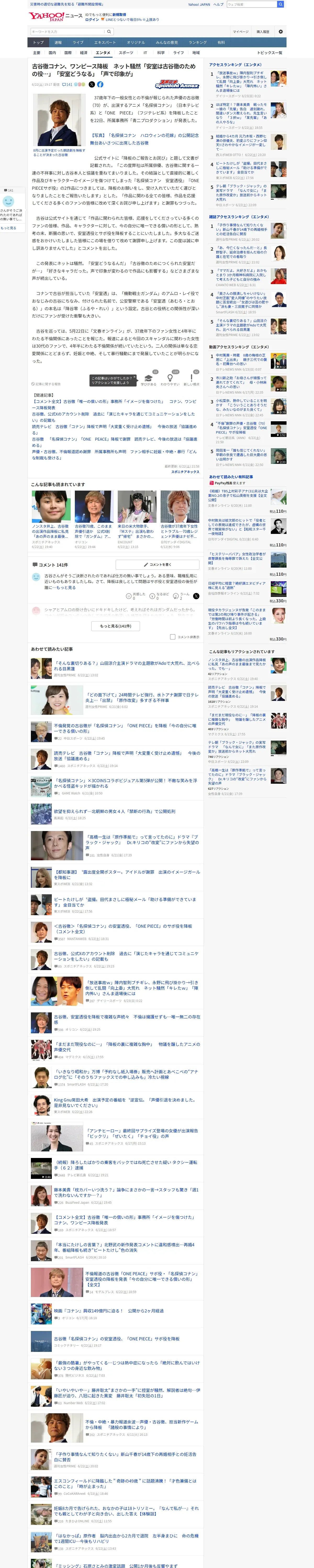Open 【コメント全文】古谷徹 related article link
The width and height of the screenshot is (314, 1568).
pyautogui.click(x=114, y=405)
